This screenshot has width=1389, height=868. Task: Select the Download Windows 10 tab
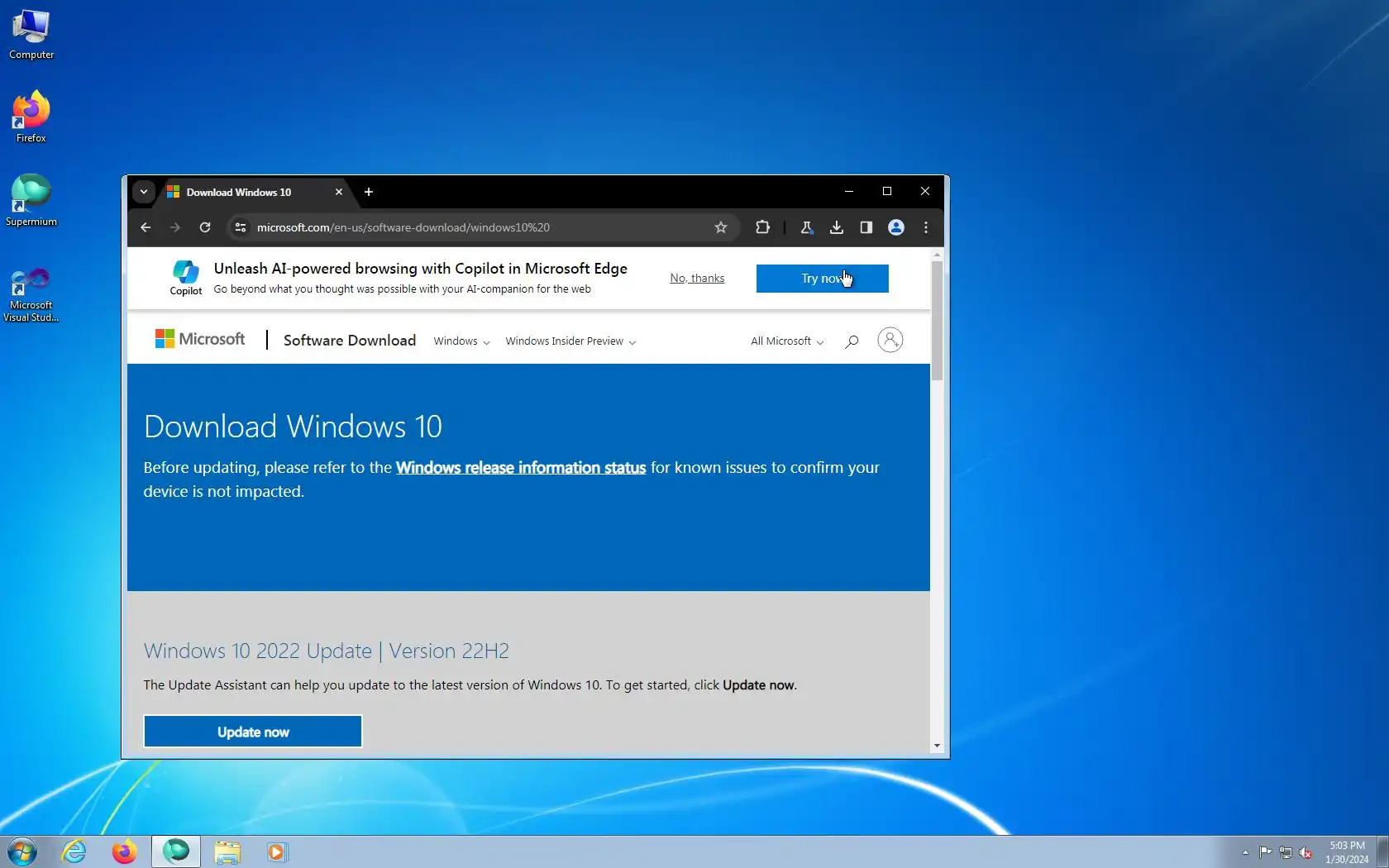(255, 192)
